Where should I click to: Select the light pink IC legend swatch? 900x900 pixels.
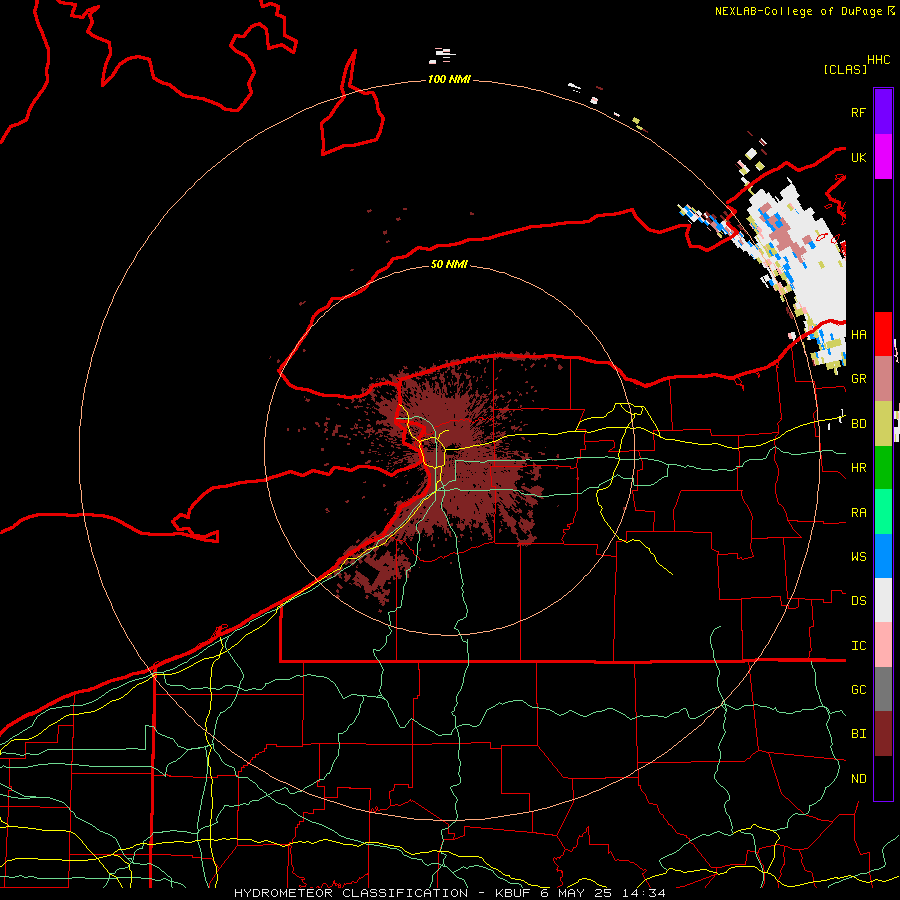(x=883, y=645)
